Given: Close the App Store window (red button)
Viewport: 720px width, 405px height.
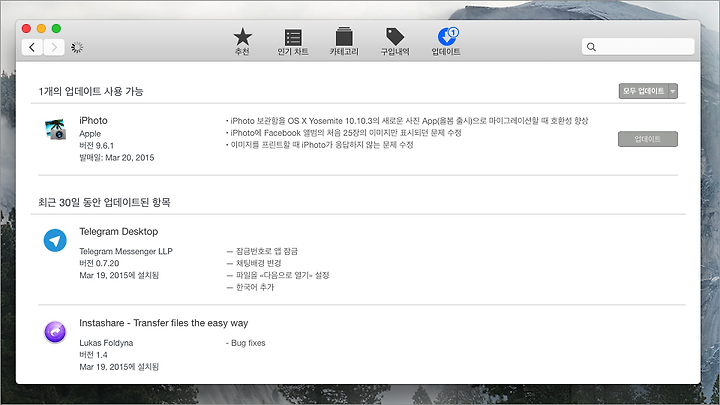Looking at the screenshot, I should [26, 28].
